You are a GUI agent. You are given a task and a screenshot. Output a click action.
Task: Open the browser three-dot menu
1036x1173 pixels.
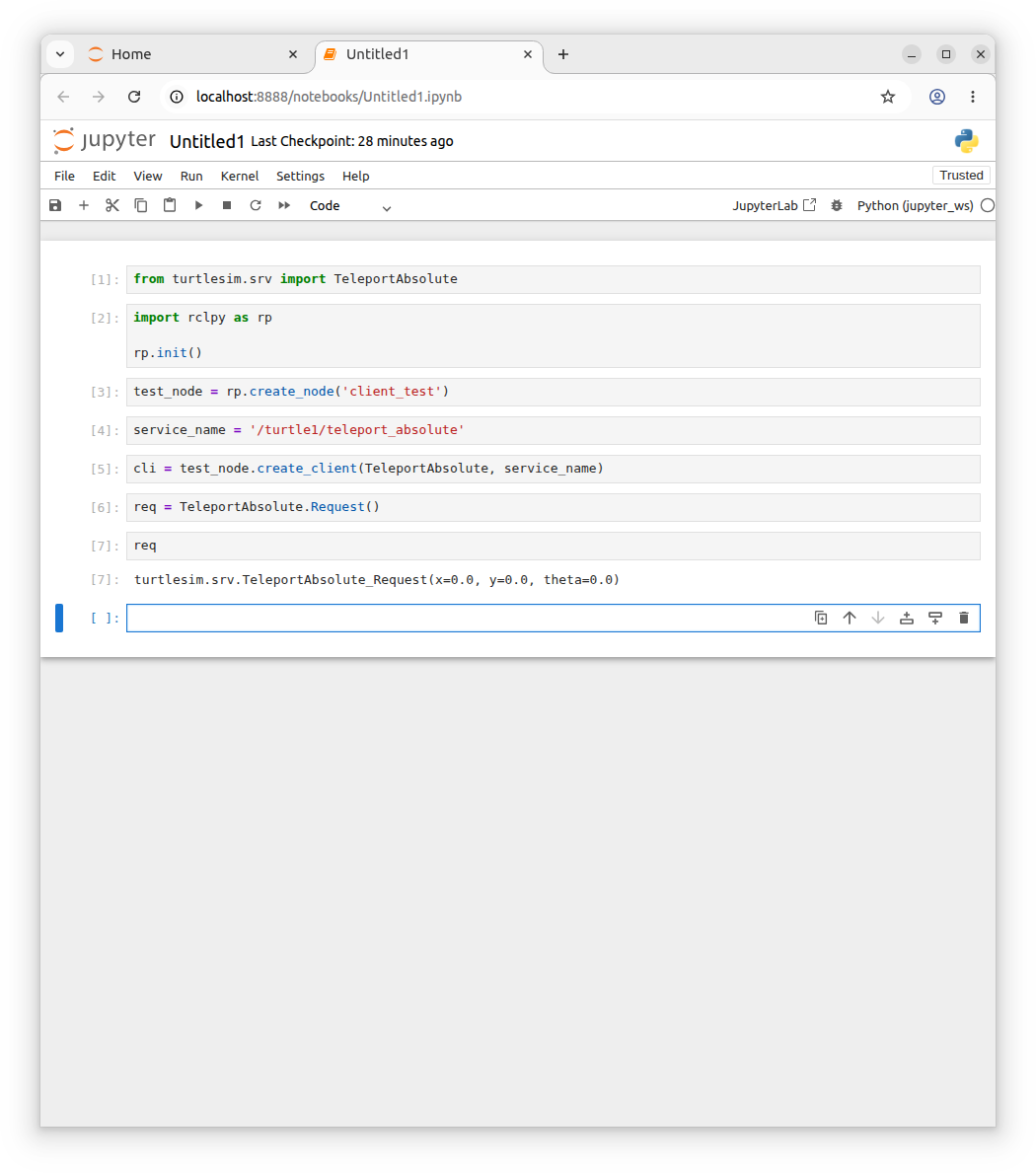click(x=973, y=97)
